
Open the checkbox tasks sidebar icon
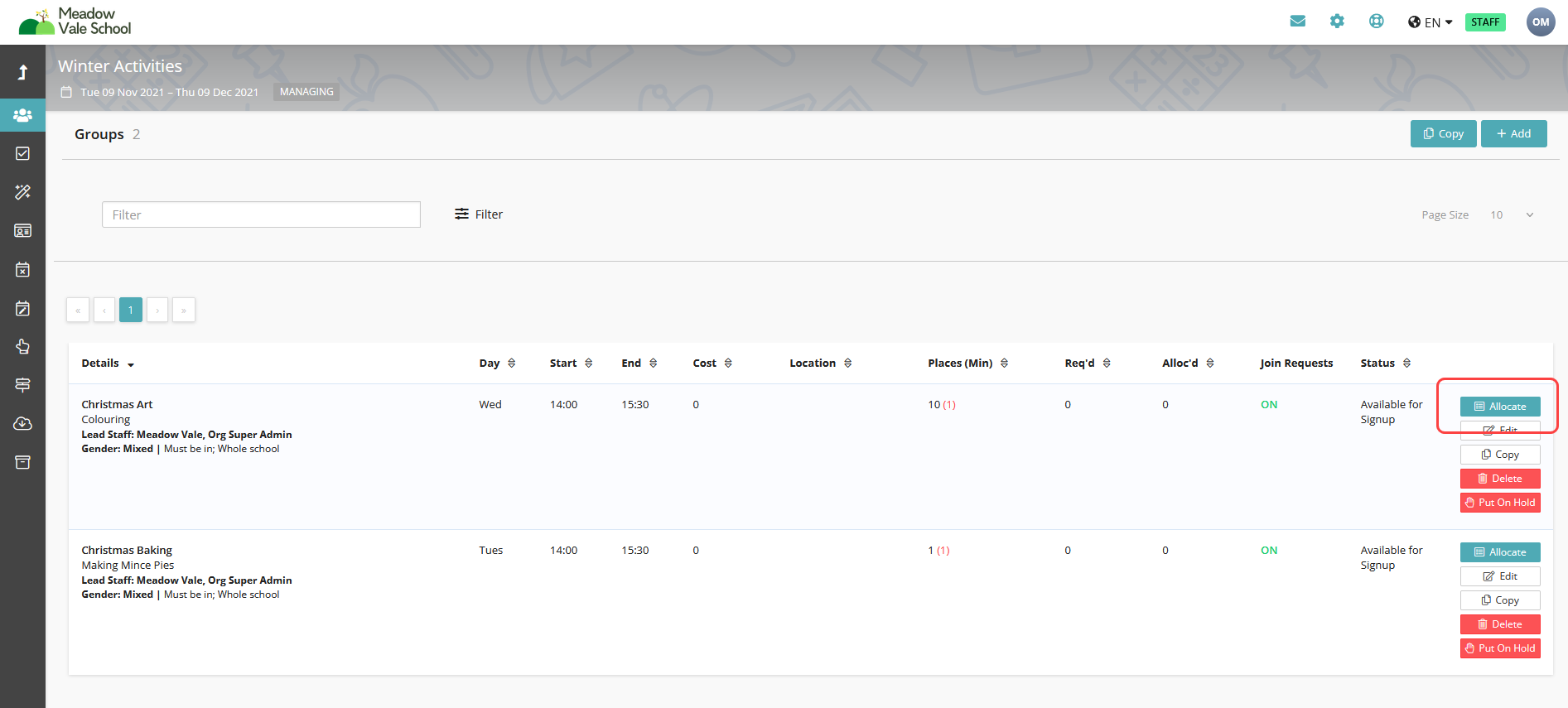[22, 153]
